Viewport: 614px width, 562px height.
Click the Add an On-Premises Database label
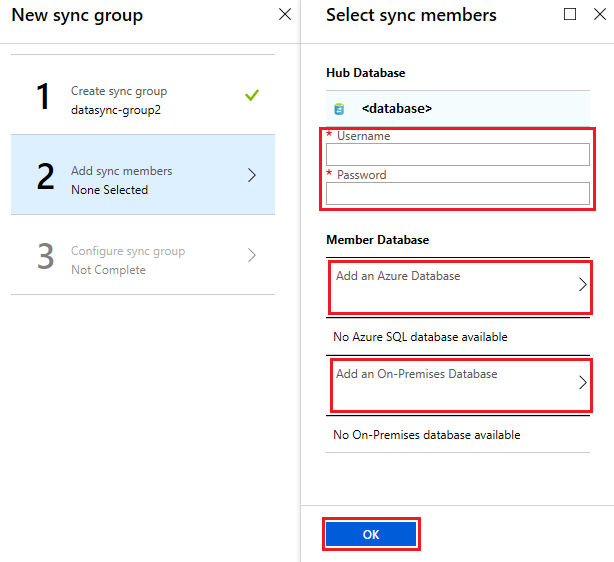point(416,374)
